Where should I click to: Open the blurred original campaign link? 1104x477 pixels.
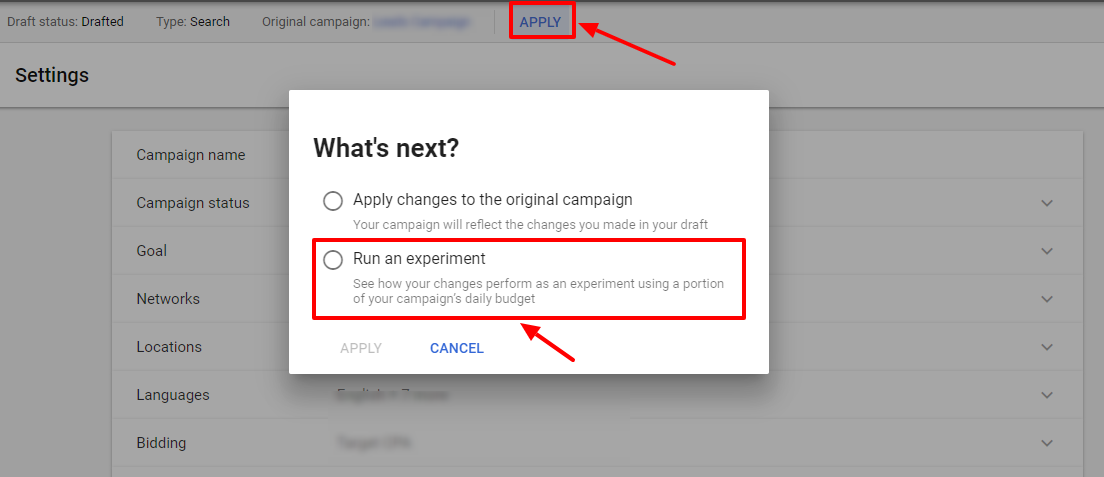pos(421,22)
